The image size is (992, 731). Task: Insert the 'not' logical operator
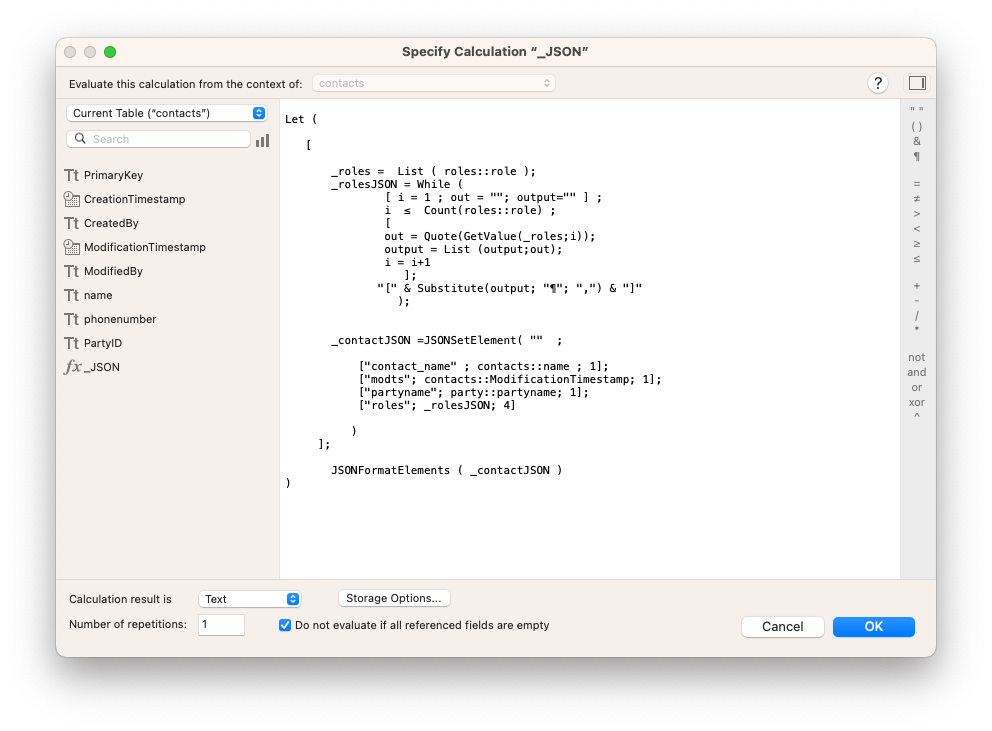click(x=917, y=358)
